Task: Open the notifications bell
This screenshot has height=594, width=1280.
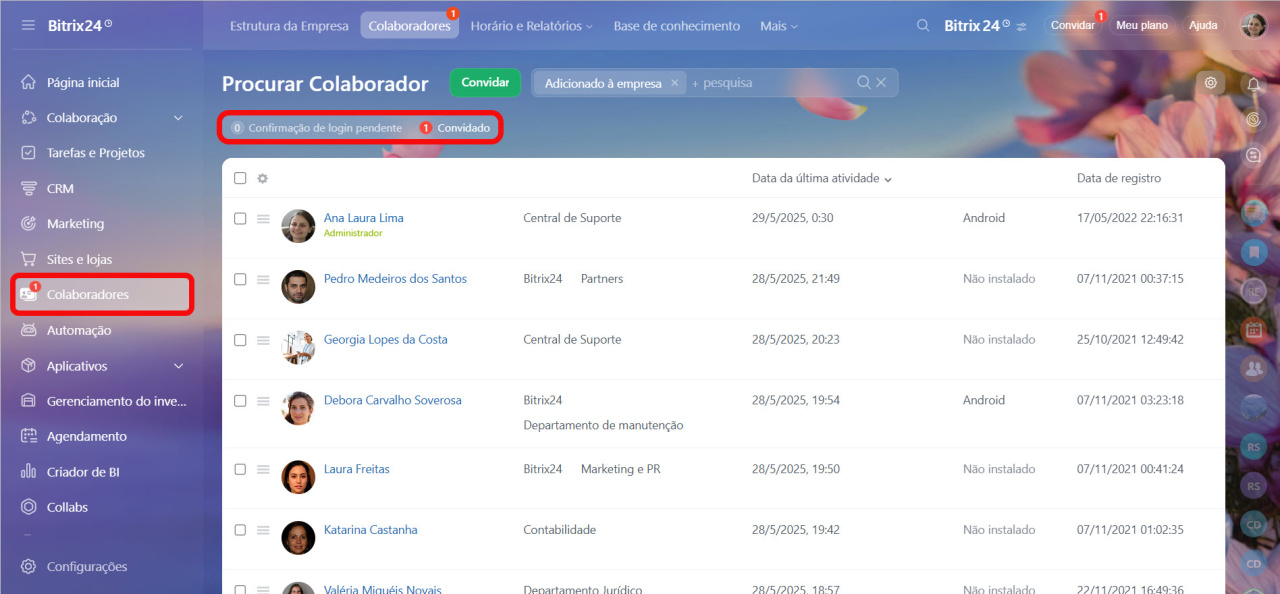Action: pos(1254,84)
